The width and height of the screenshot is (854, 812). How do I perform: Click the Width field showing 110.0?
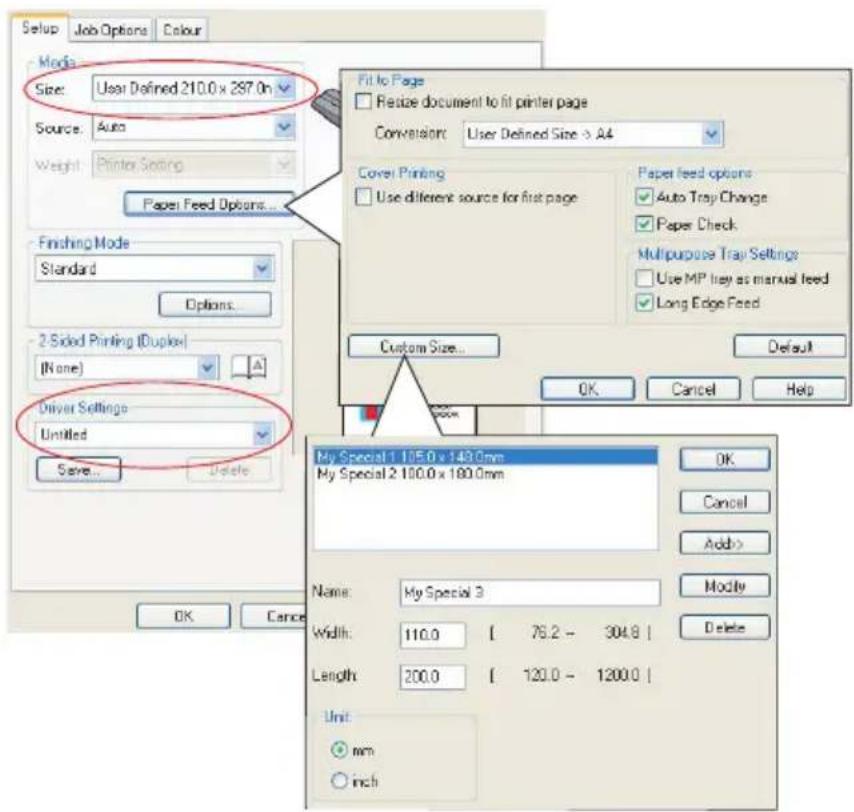tap(432, 635)
